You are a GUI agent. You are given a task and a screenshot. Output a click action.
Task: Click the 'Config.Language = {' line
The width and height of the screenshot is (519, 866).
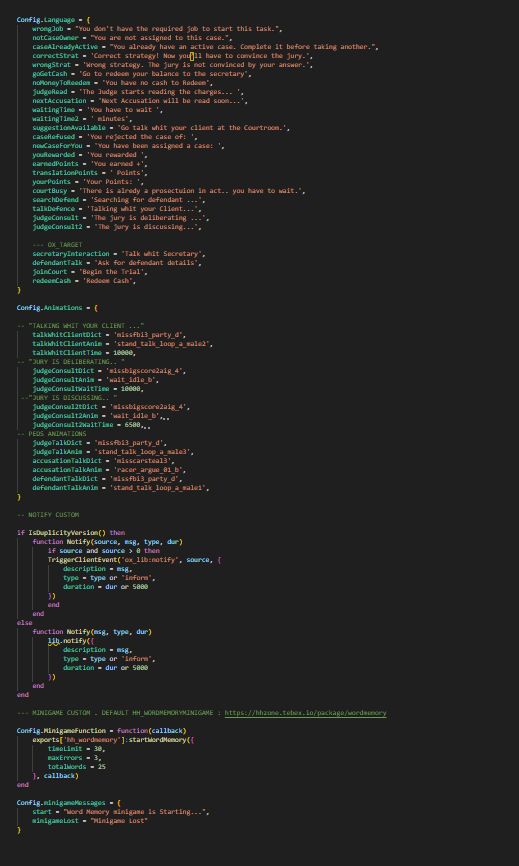tap(54, 20)
